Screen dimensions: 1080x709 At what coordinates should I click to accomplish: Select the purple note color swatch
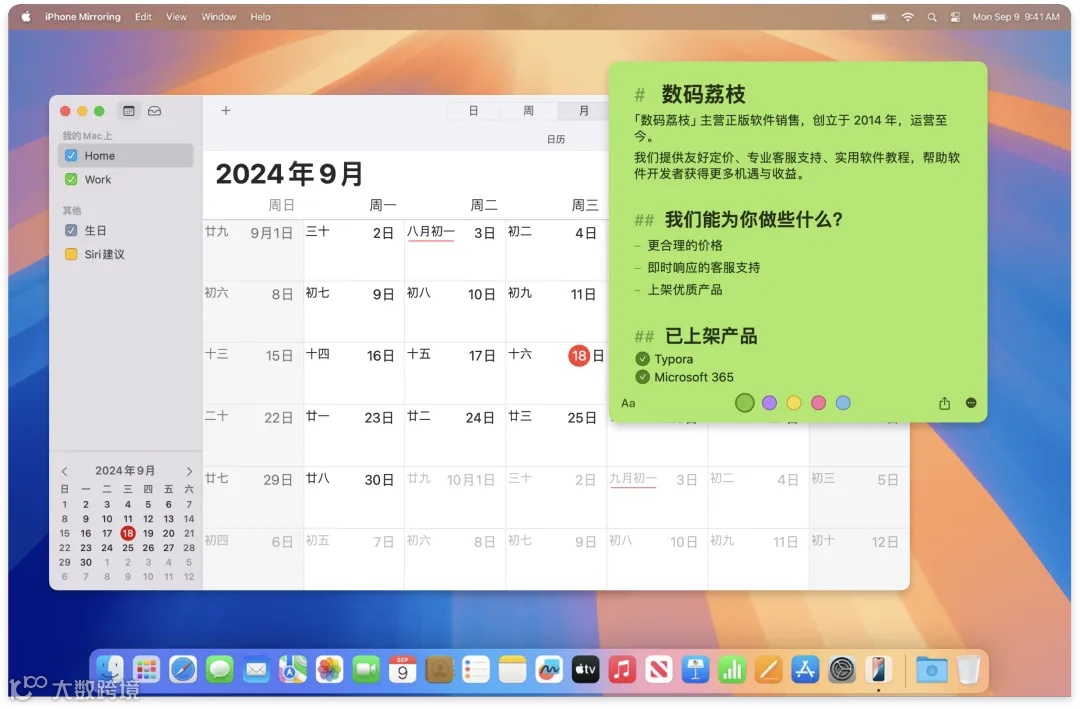tap(769, 403)
